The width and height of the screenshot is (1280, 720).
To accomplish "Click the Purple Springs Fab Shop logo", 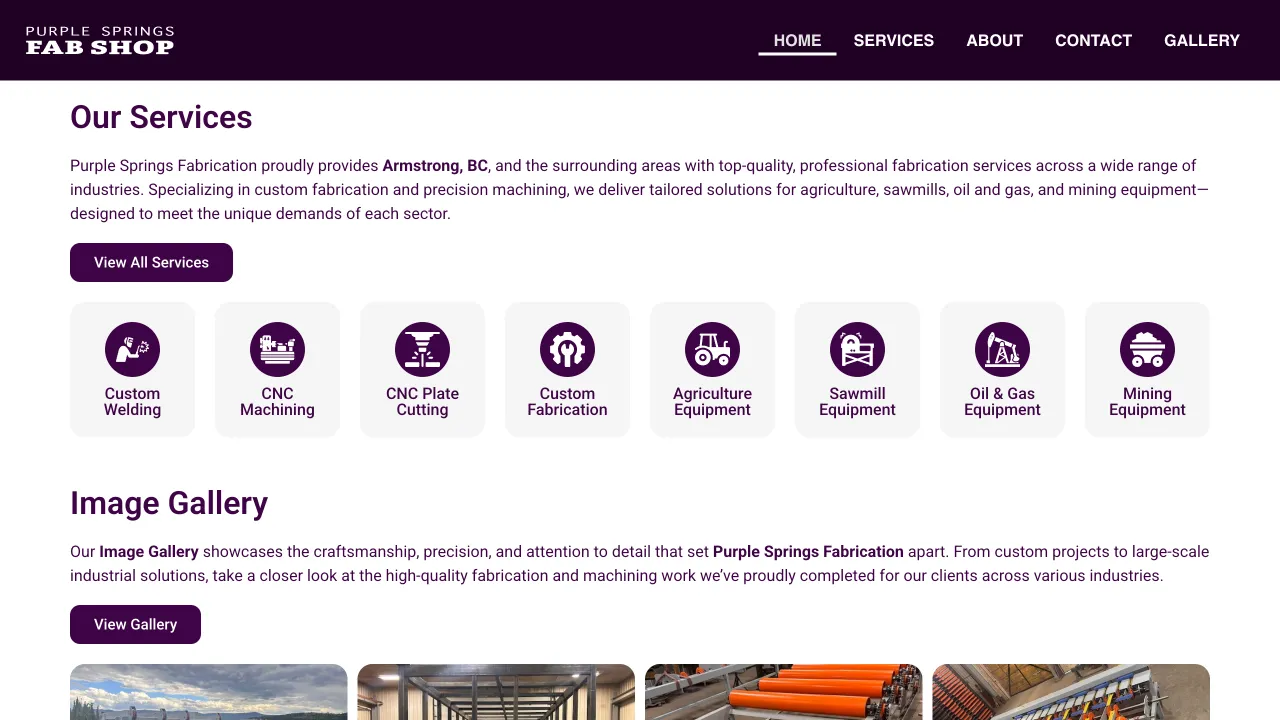I will (x=100, y=40).
